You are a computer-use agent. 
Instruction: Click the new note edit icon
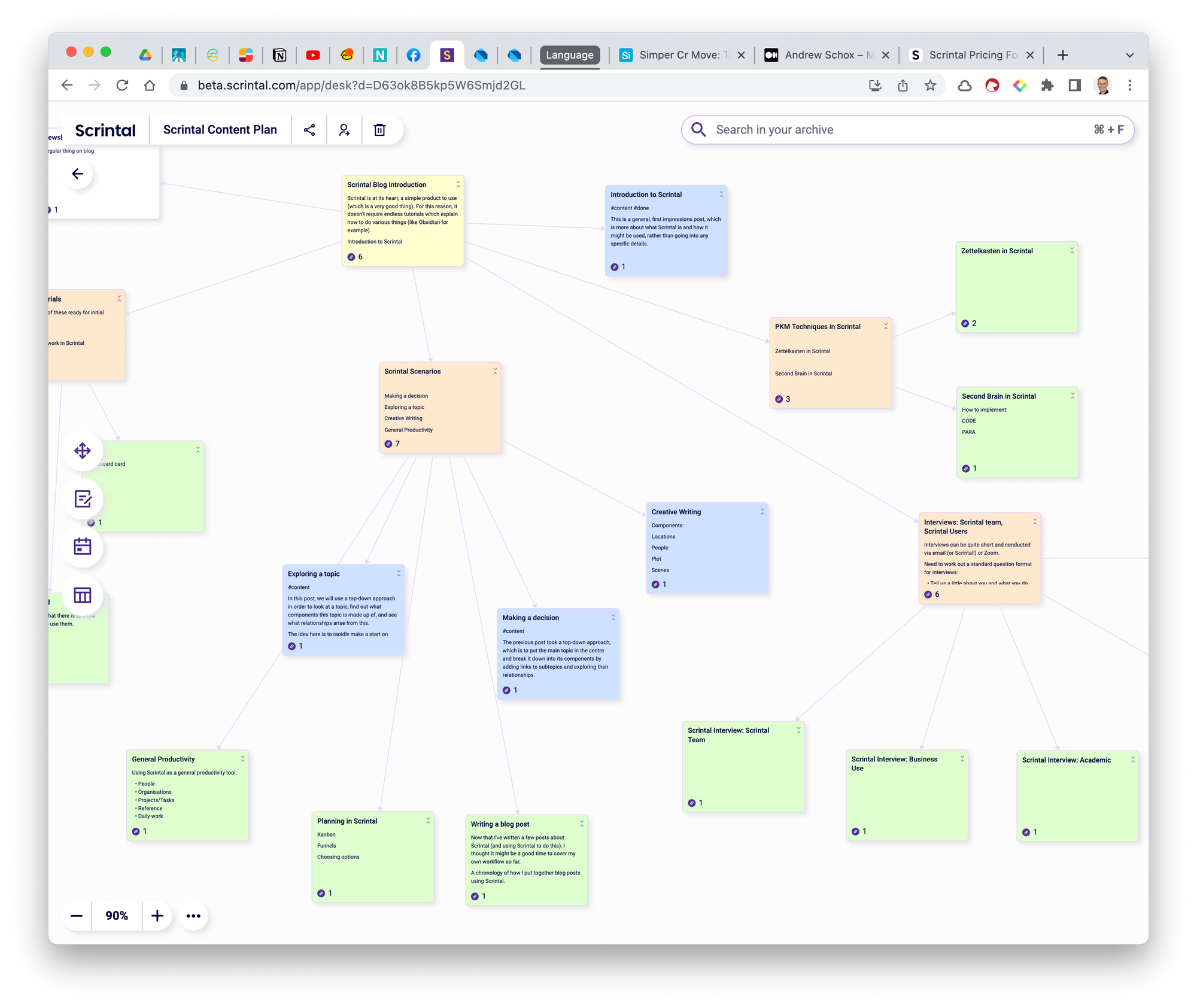[83, 499]
